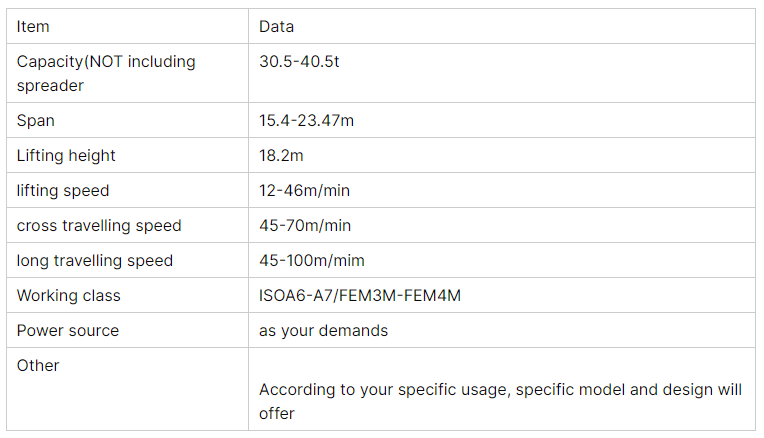Select the "Lifting height" label
764x438 pixels.
pyautogui.click(x=66, y=156)
